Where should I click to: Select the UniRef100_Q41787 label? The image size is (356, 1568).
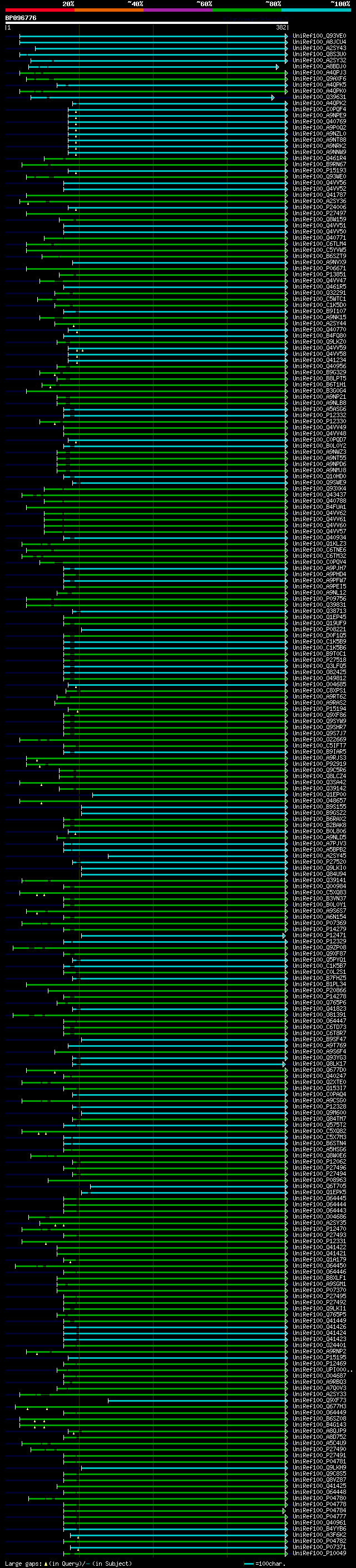click(x=319, y=195)
